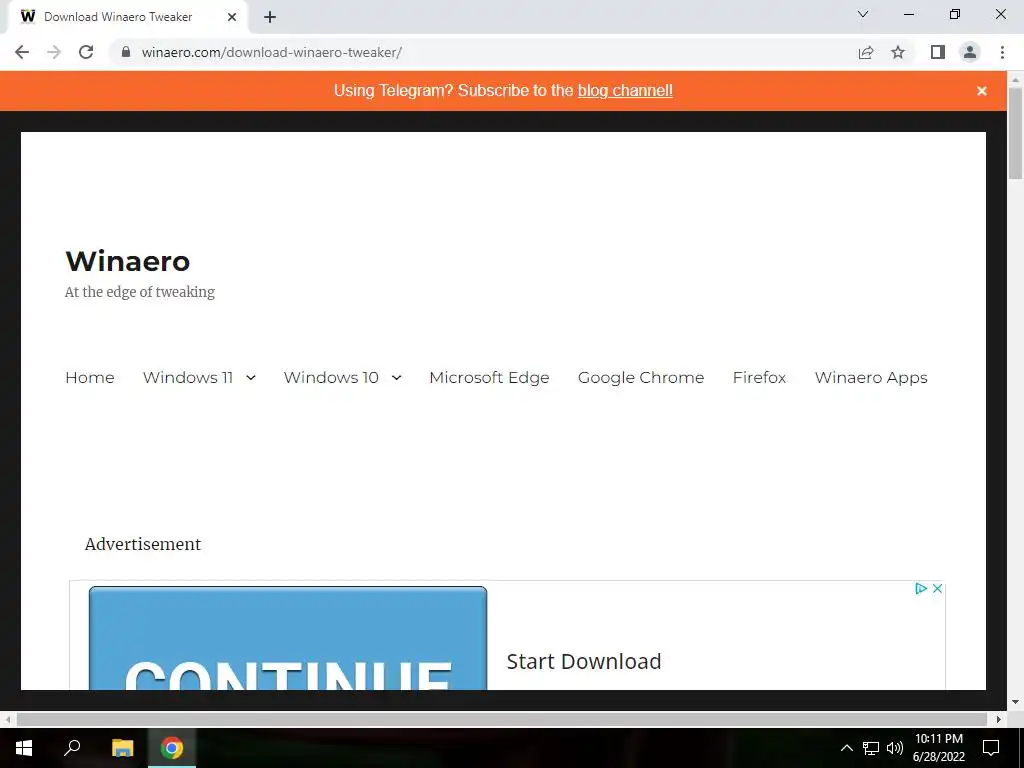Viewport: 1024px width, 768px height.
Task: Open the Google Chrome menu item
Action: tap(641, 377)
